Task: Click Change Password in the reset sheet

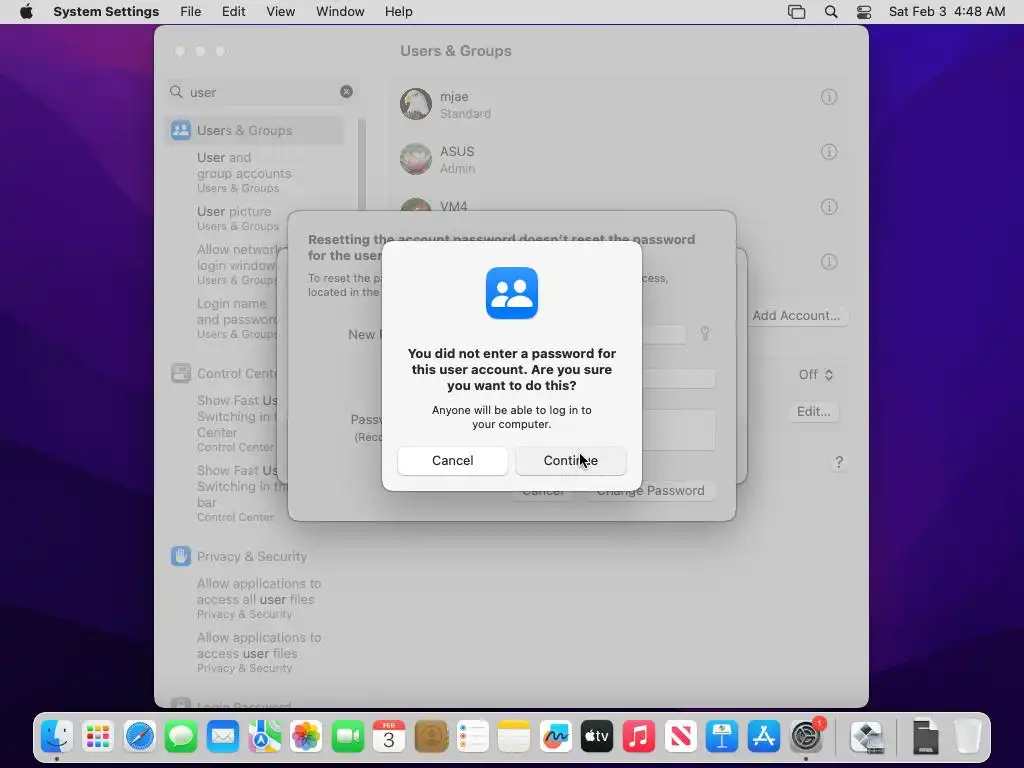Action: (650, 491)
